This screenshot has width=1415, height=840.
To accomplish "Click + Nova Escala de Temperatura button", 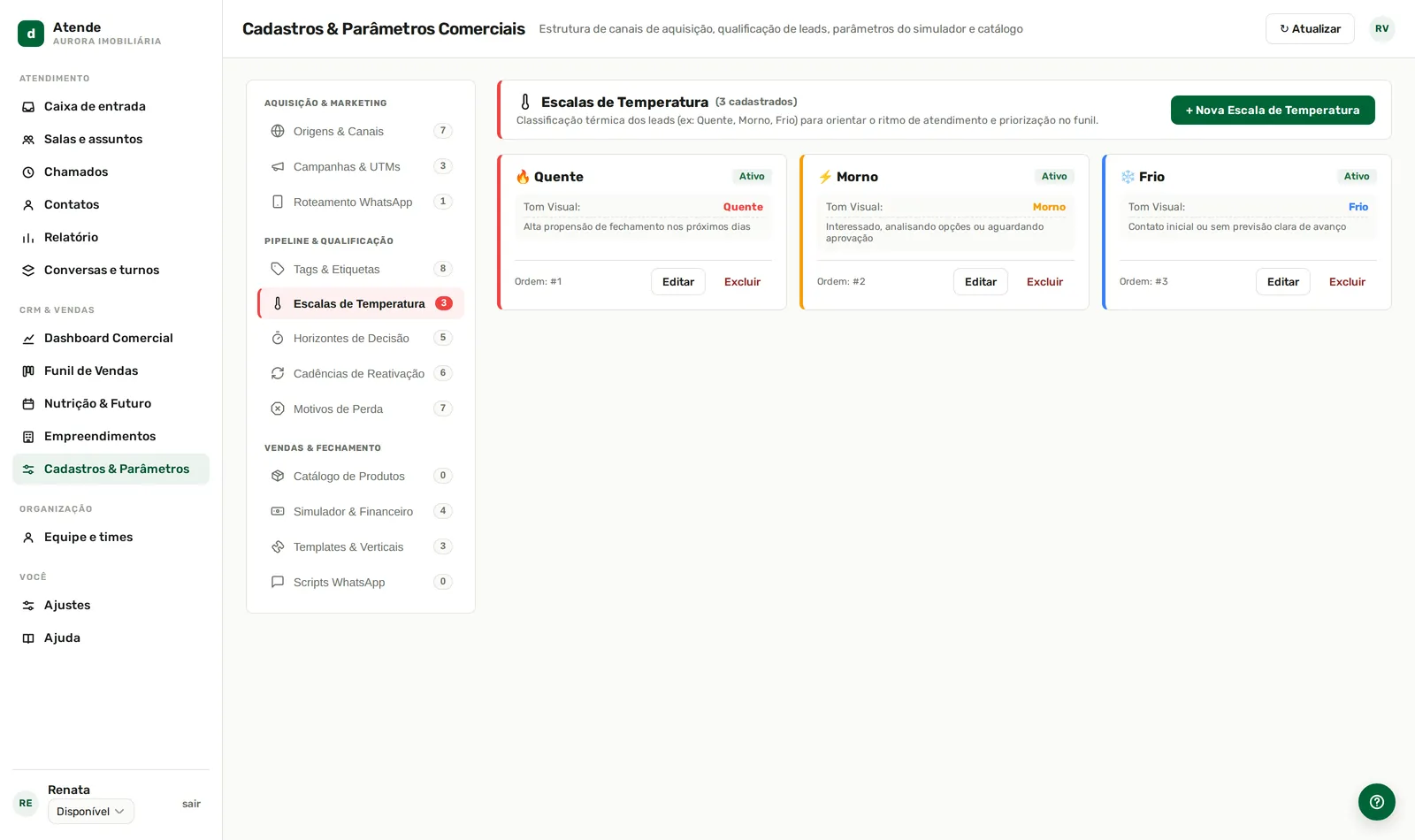I will coord(1273,111).
